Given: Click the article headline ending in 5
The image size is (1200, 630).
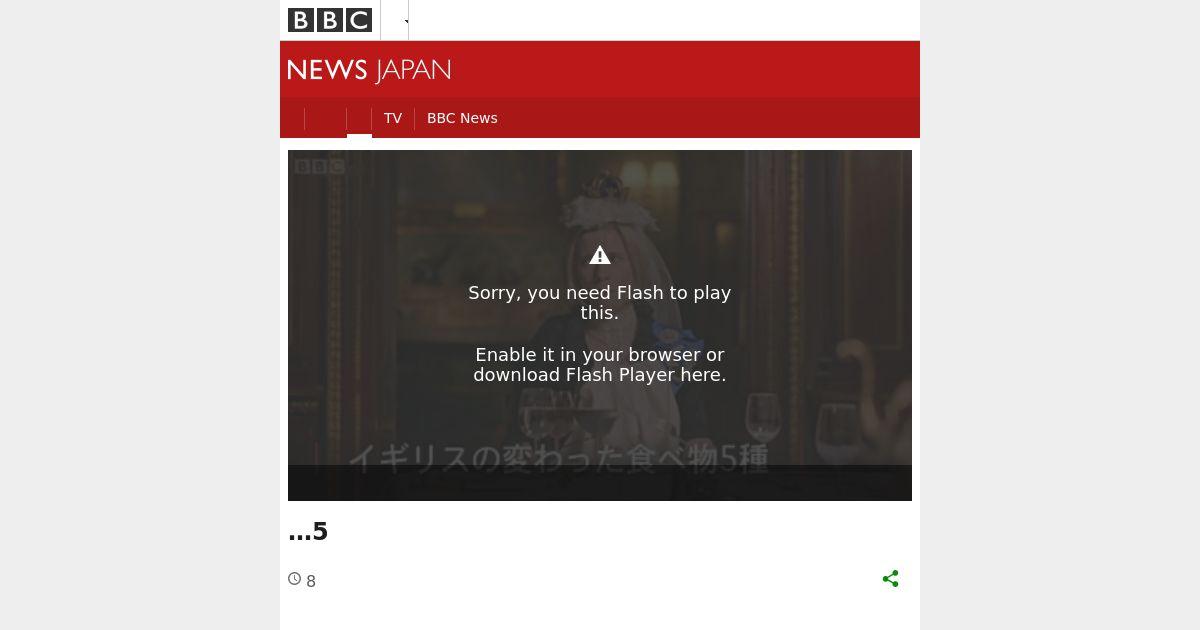Looking at the screenshot, I should 308,532.
